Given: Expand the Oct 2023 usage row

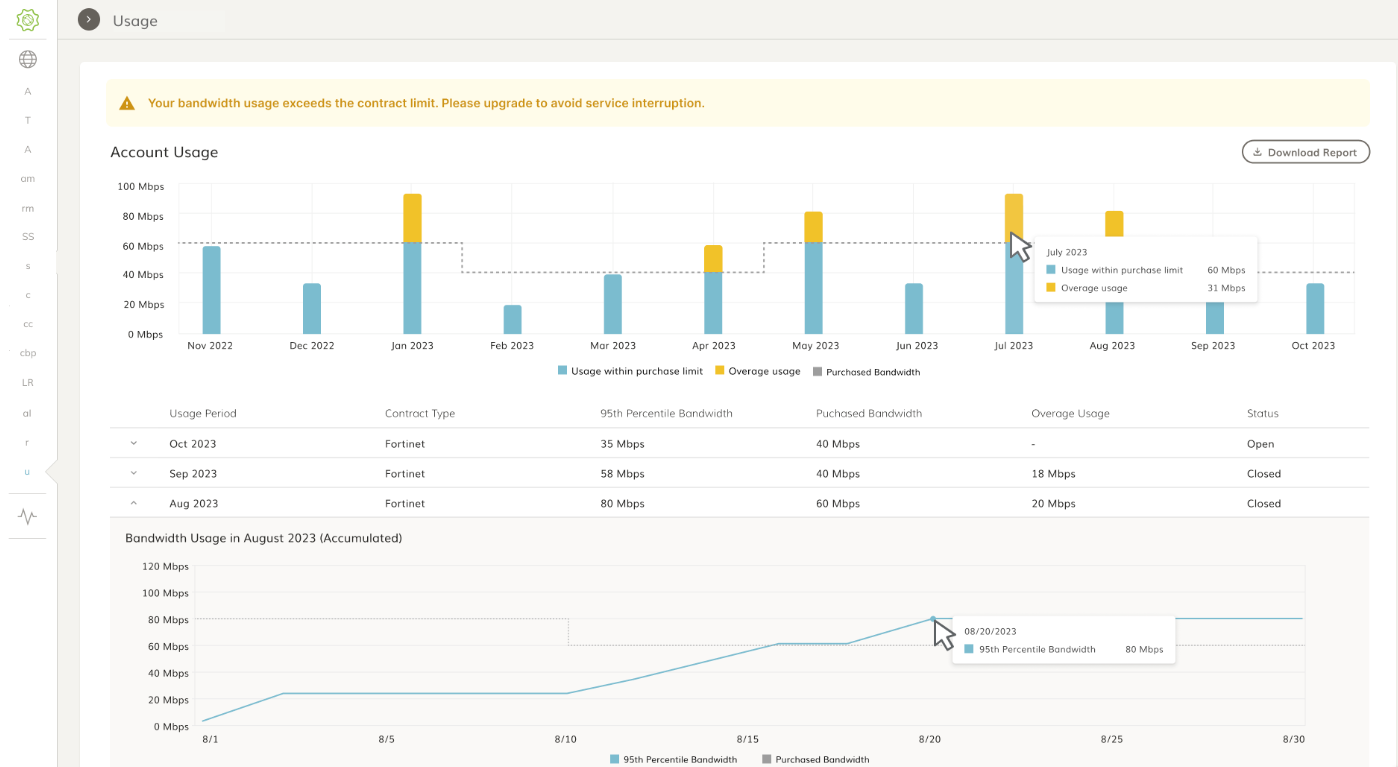Looking at the screenshot, I should point(134,444).
